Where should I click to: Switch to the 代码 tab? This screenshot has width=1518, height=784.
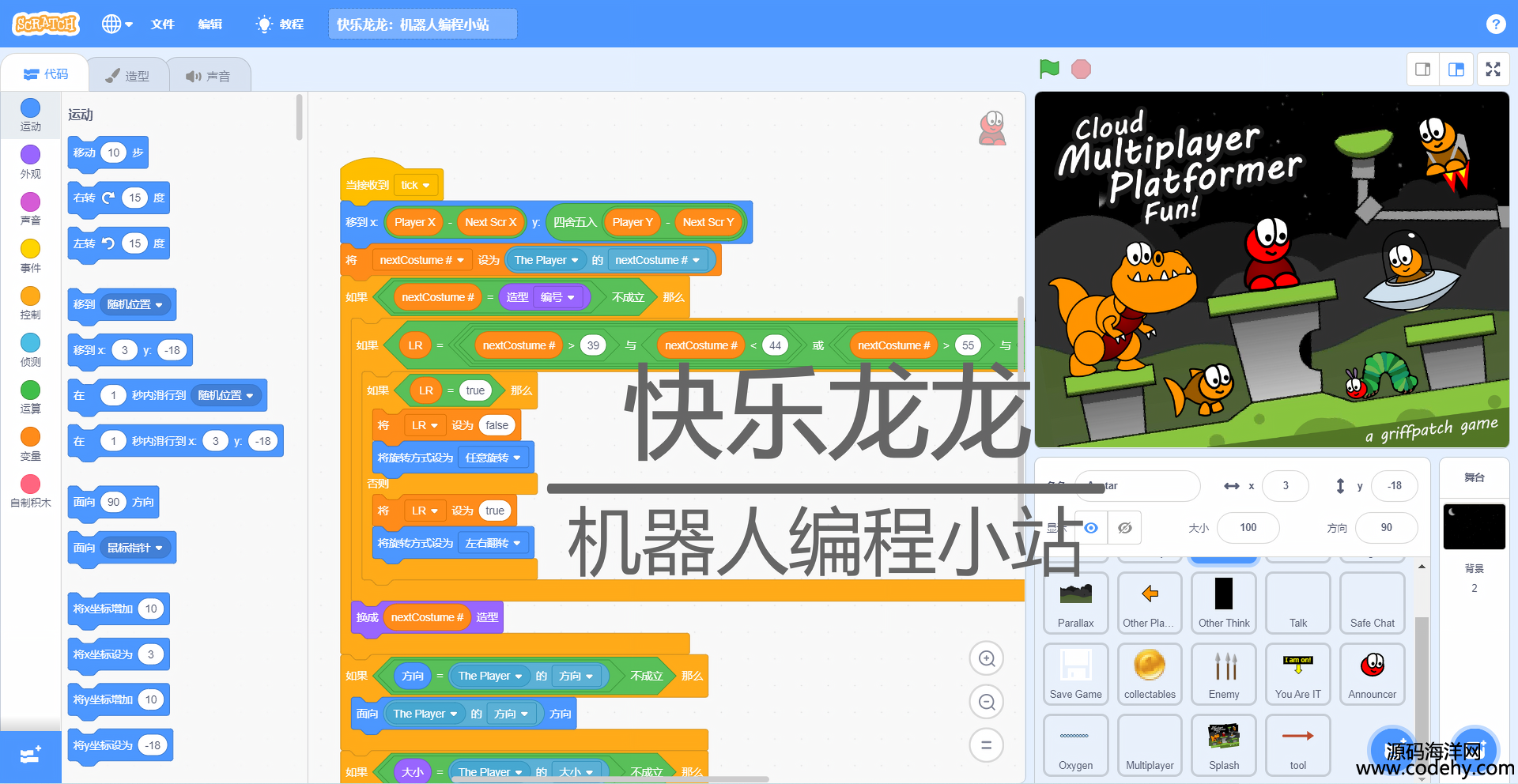click(x=46, y=73)
